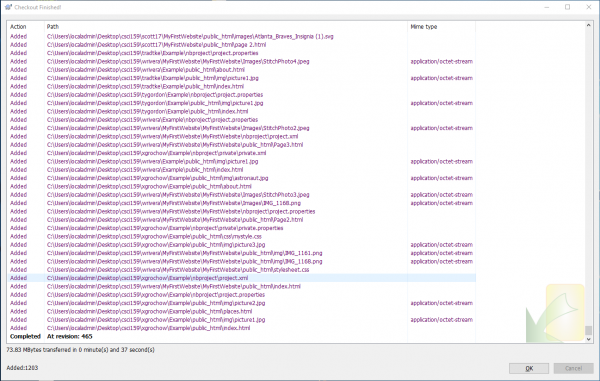600x381 pixels.
Task: Select the Atlanta_Braves_Insignia (1).svg path row
Action: pyautogui.click(x=242, y=37)
